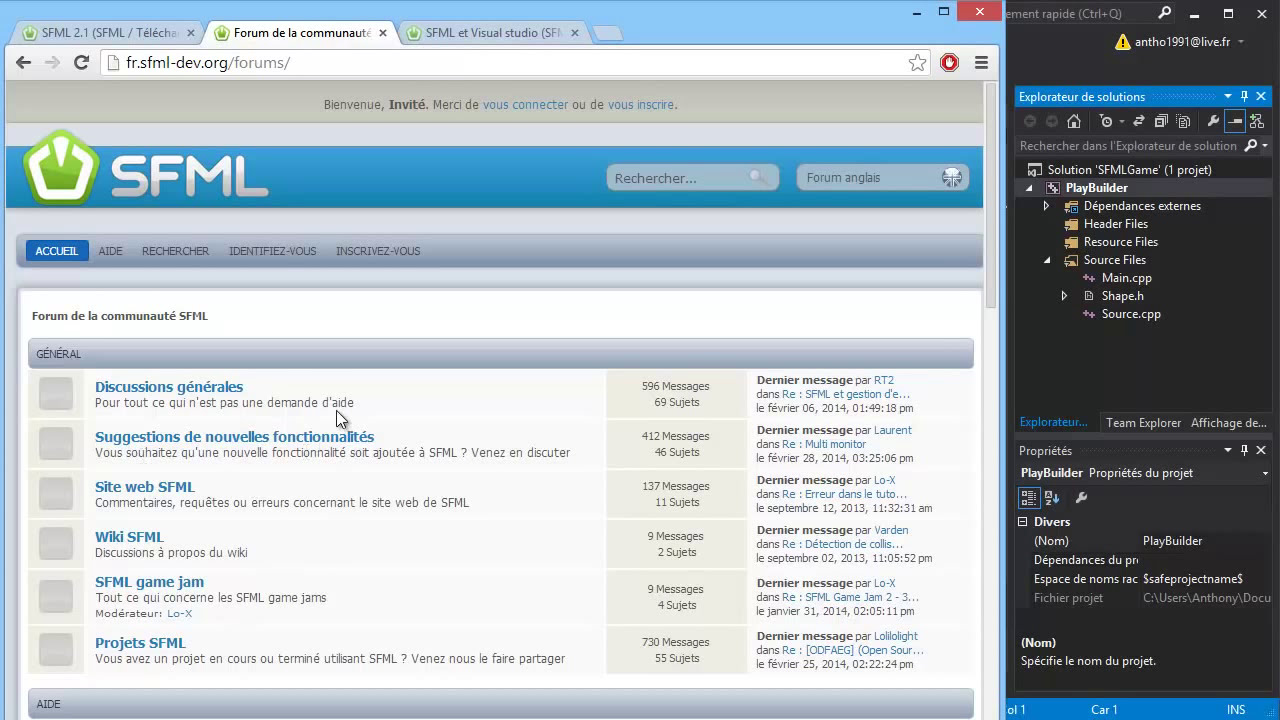The width and height of the screenshot is (1280, 720).
Task: Open the RECHERCHER menu item
Action: point(175,251)
